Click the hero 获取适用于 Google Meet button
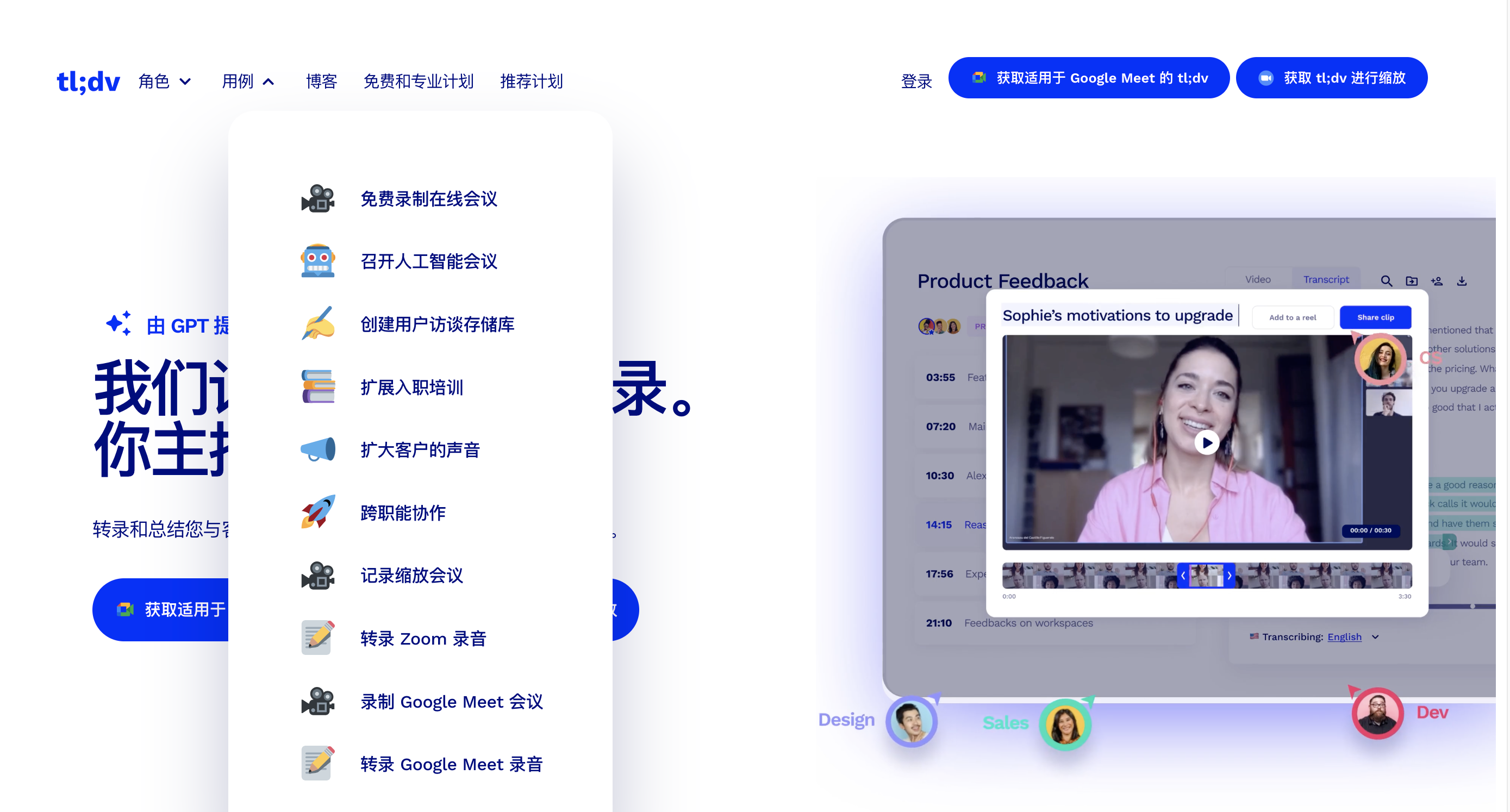This screenshot has width=1510, height=812. pos(160,609)
